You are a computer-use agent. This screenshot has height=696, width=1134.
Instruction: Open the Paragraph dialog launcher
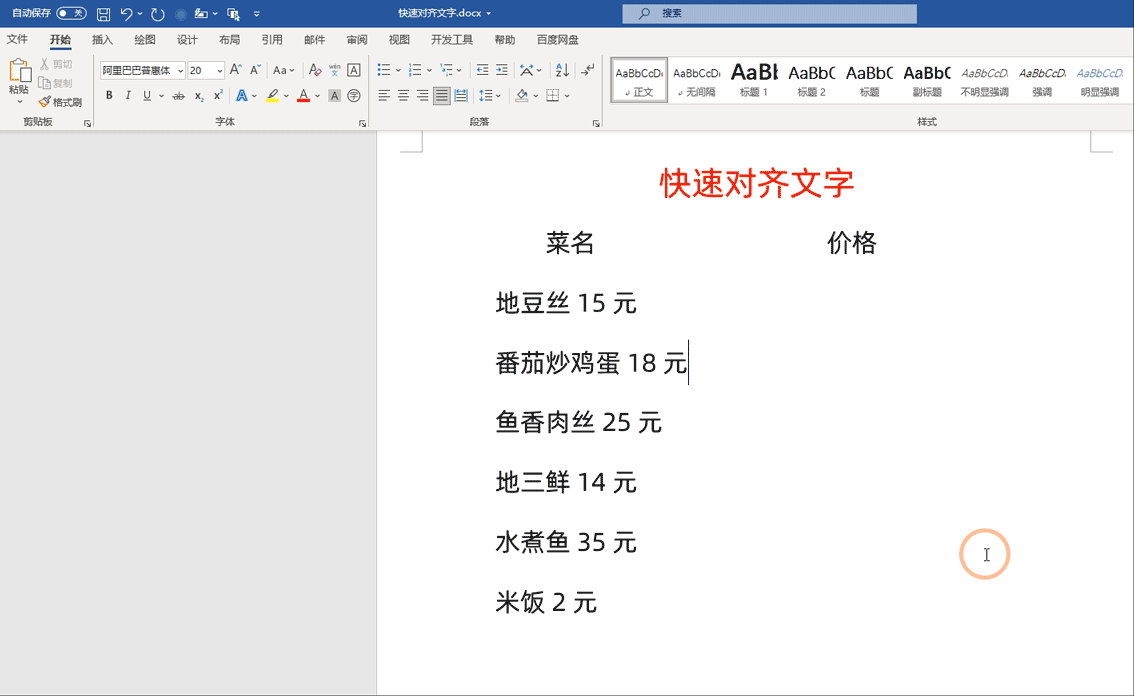pos(596,124)
